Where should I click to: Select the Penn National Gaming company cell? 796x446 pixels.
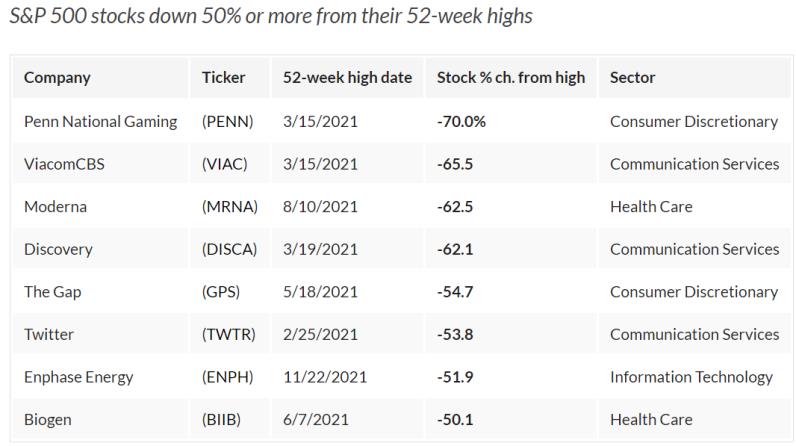click(x=100, y=121)
